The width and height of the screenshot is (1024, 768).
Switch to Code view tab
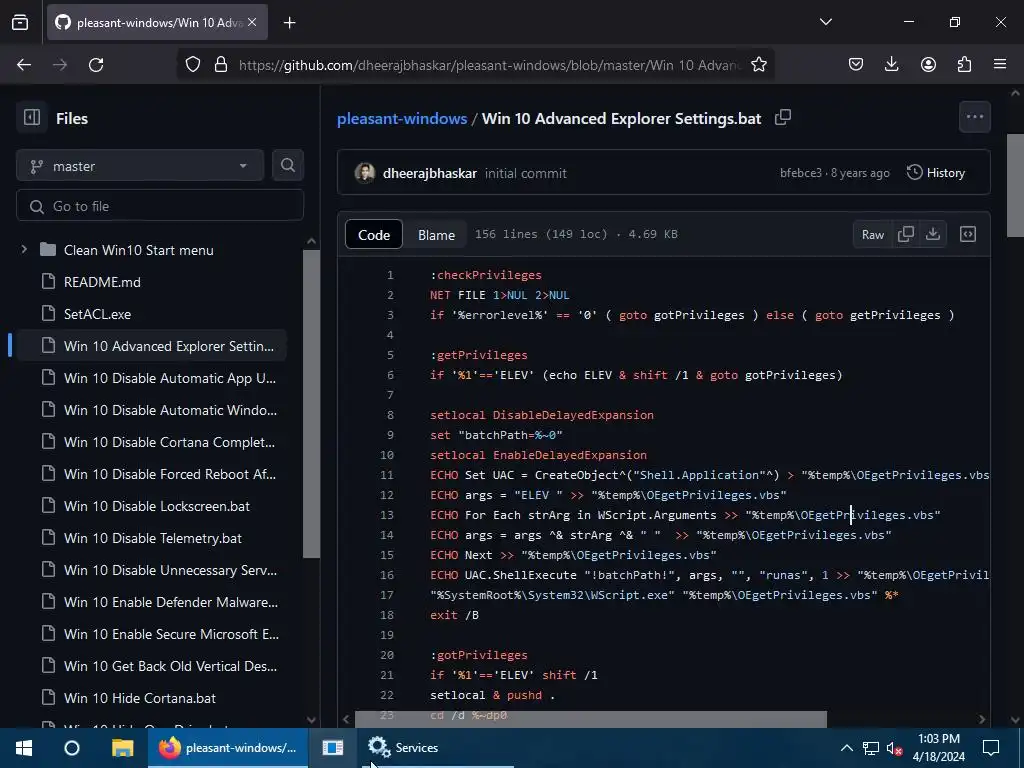point(374,235)
